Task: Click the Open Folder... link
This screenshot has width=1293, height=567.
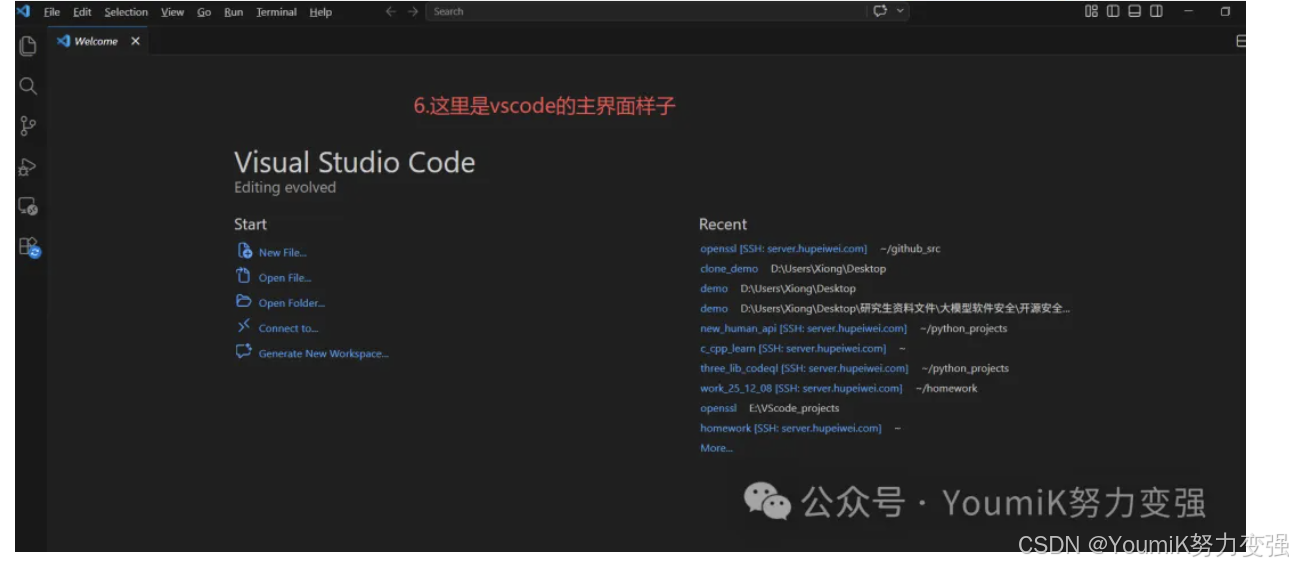Action: click(x=292, y=303)
